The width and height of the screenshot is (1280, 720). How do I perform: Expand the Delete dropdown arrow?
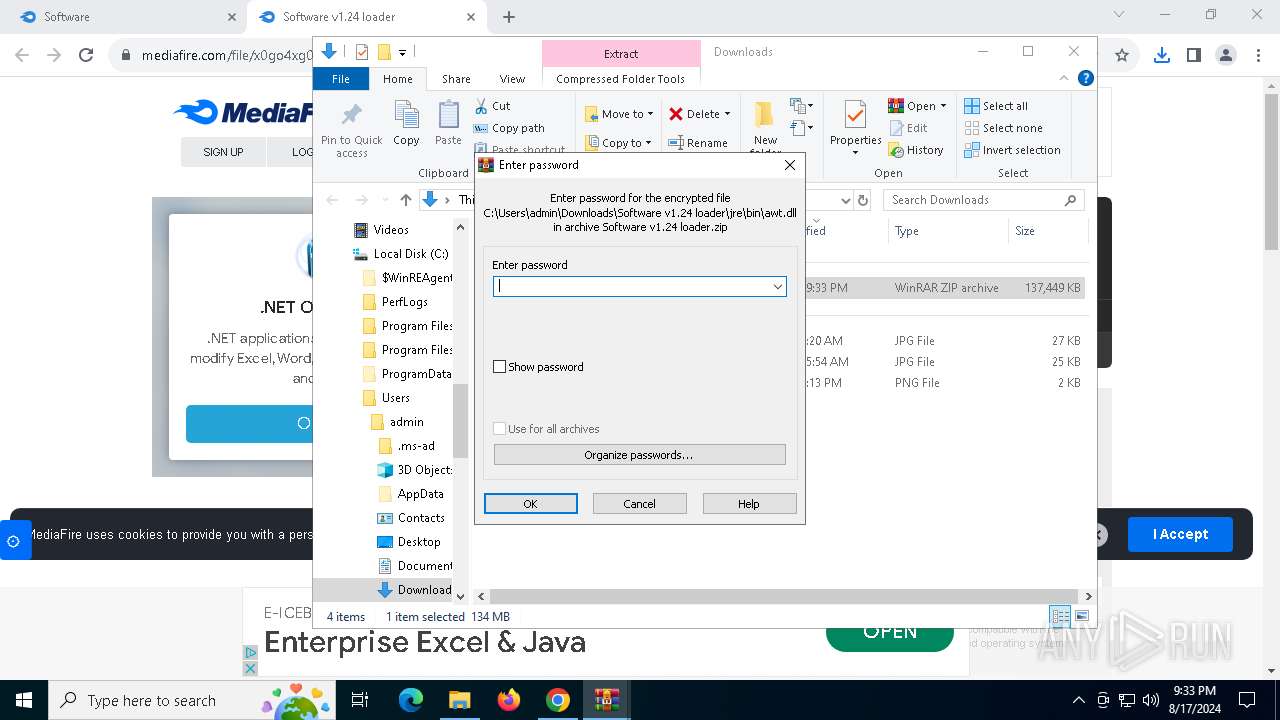727,114
